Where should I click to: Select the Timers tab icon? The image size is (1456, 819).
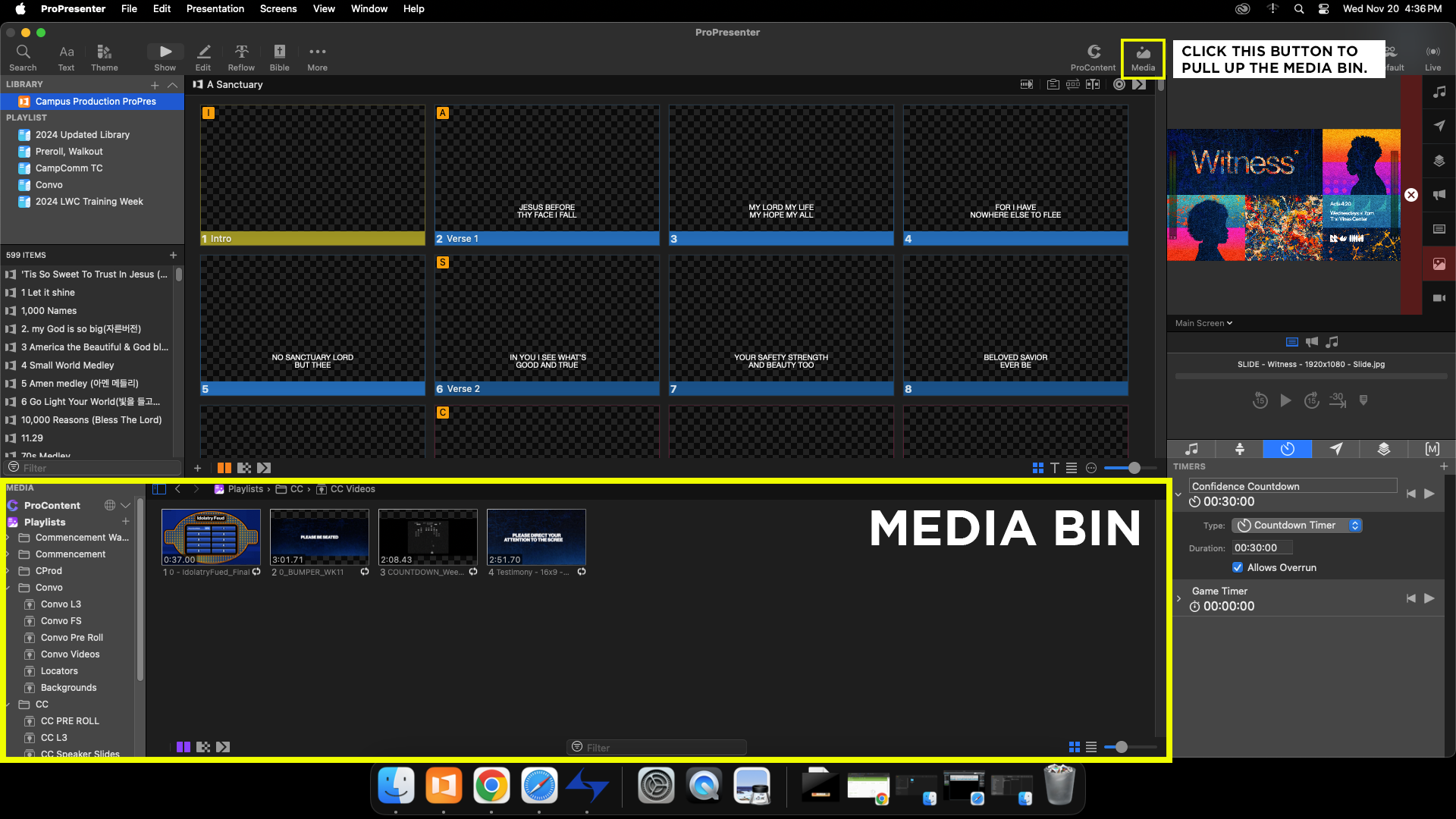(1287, 449)
